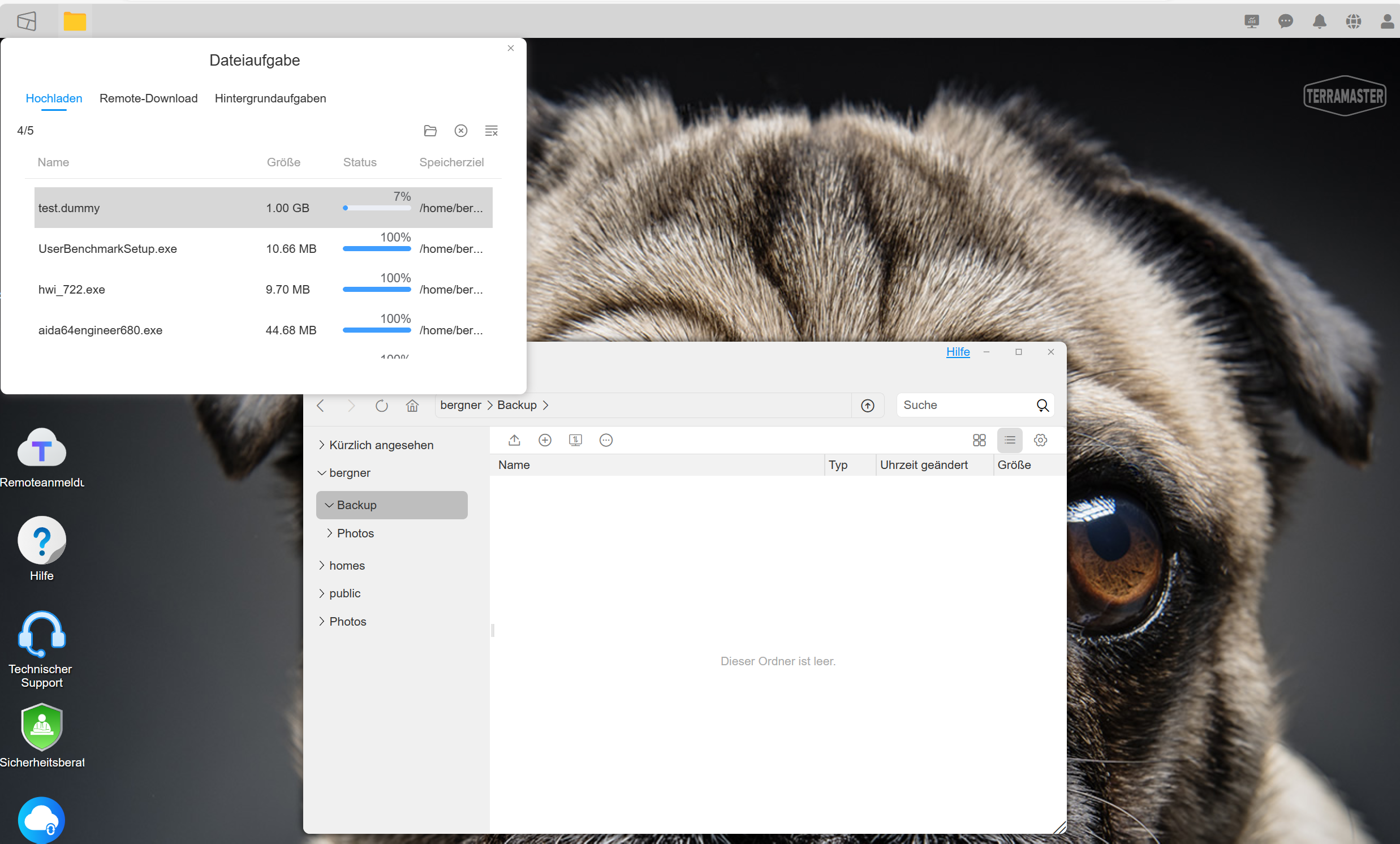Cancel all uploads with circled X icon

pos(461,131)
